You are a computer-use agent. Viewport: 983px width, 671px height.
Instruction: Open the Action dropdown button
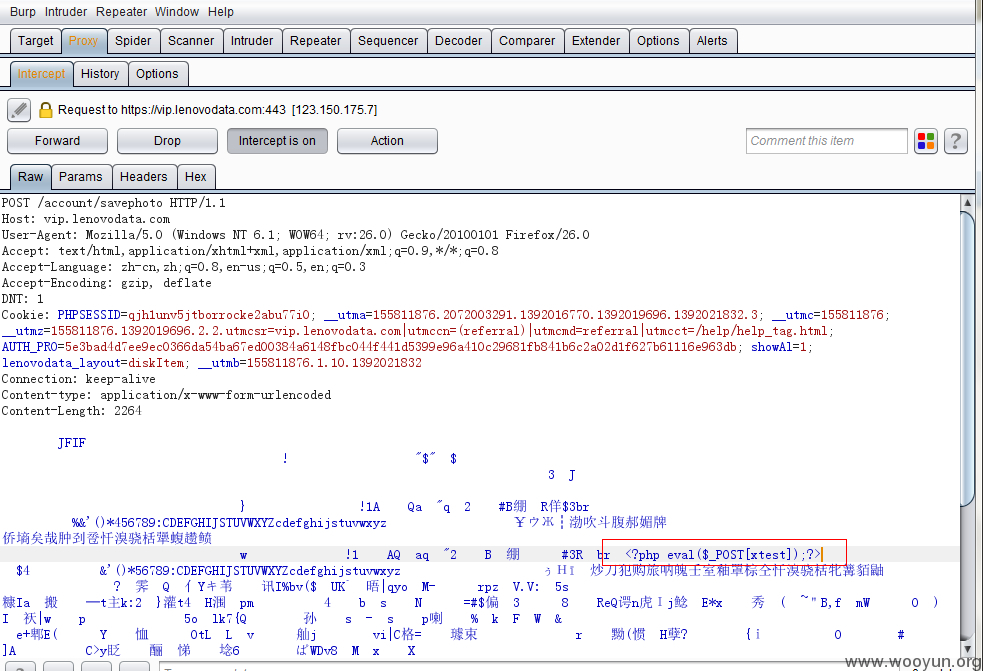click(x=387, y=141)
